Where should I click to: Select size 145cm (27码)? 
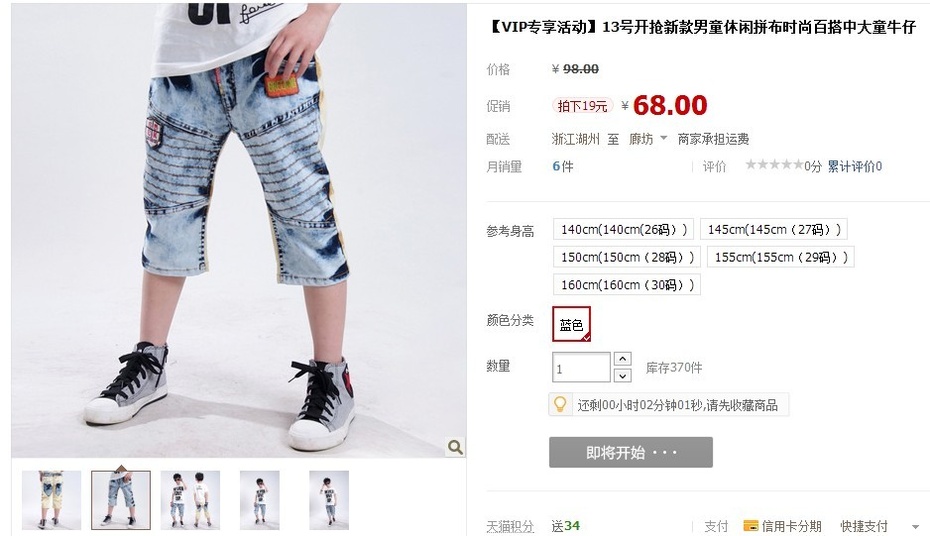773,229
